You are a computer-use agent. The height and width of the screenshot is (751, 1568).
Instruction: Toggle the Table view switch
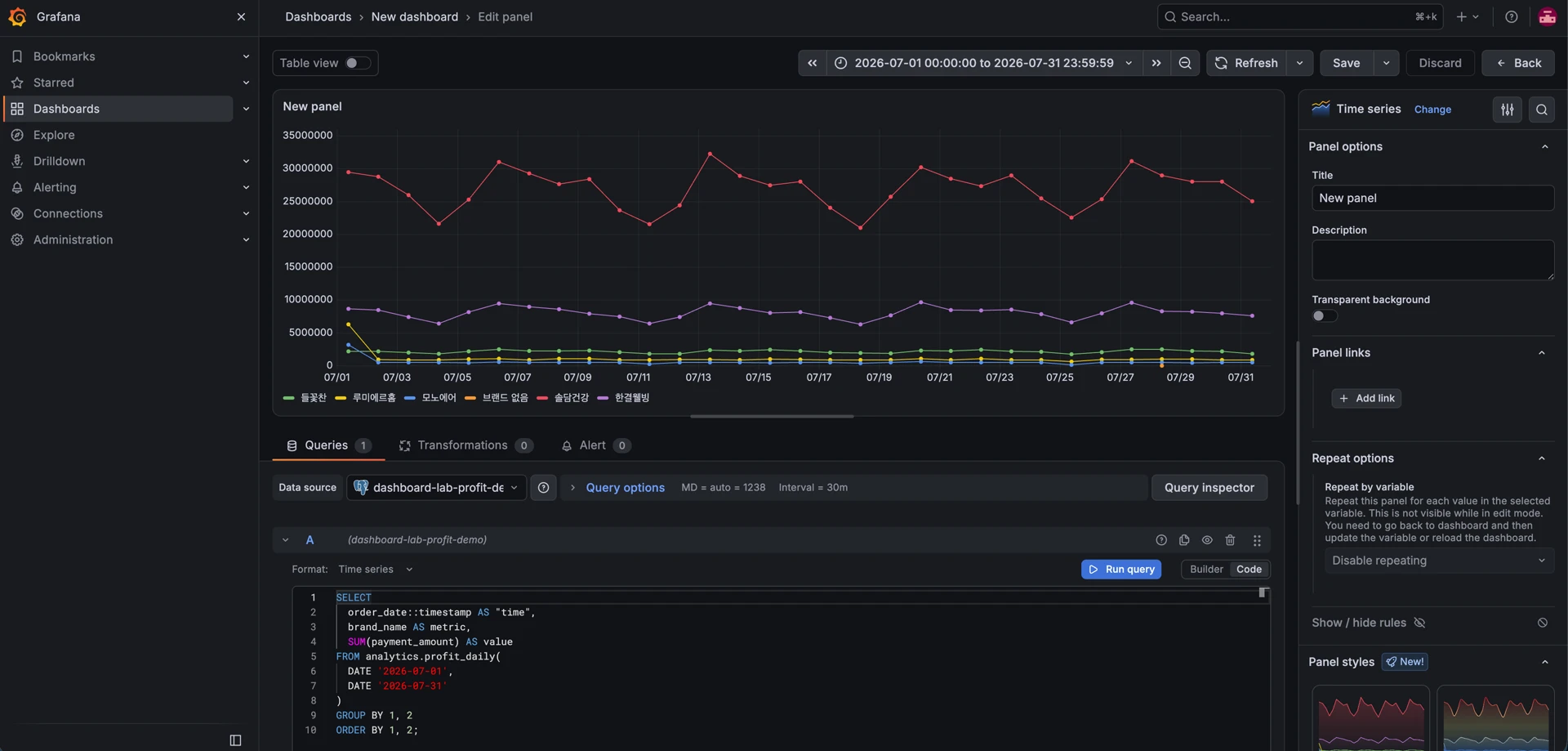[358, 63]
